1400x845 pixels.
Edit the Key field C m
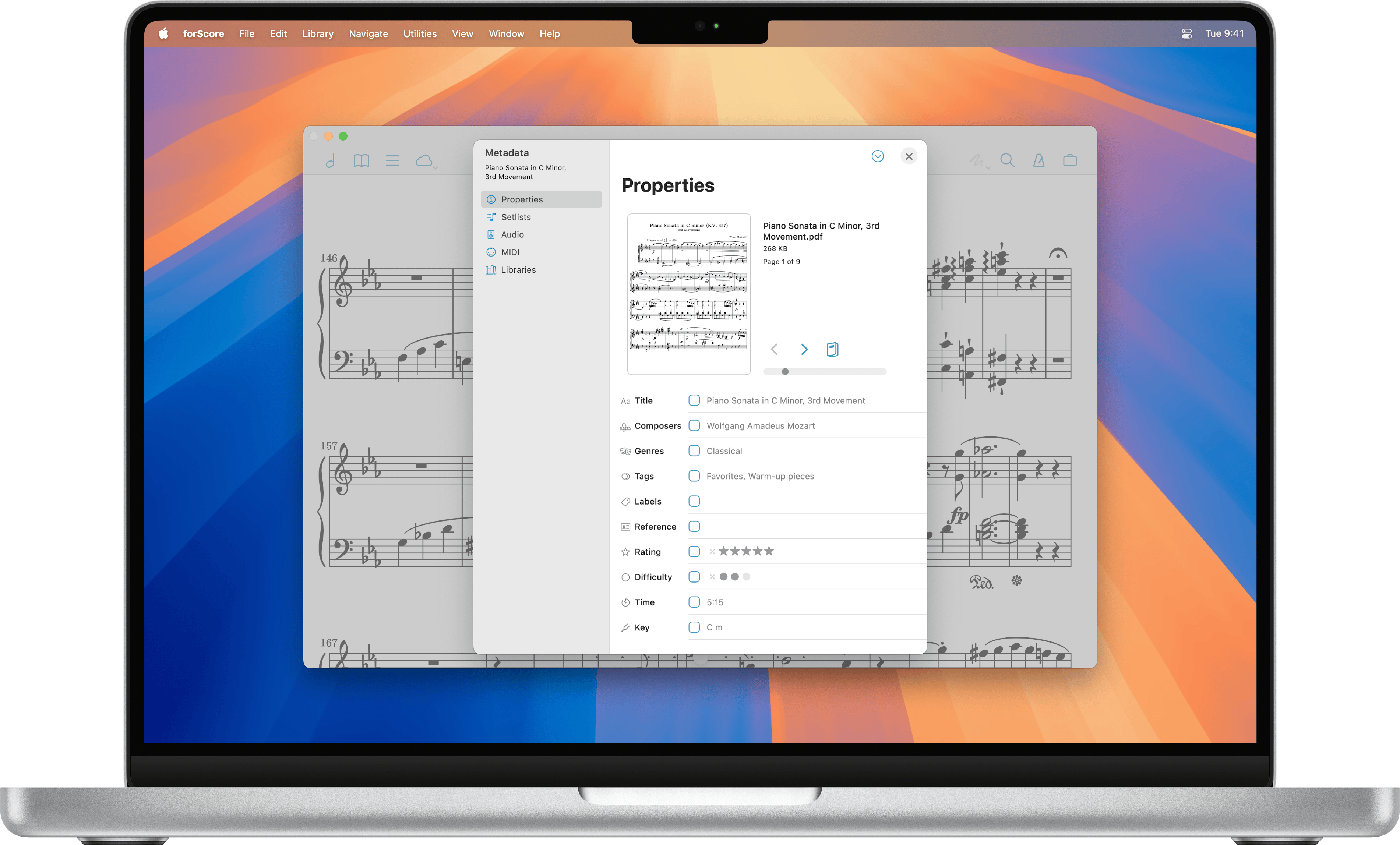[714, 627]
